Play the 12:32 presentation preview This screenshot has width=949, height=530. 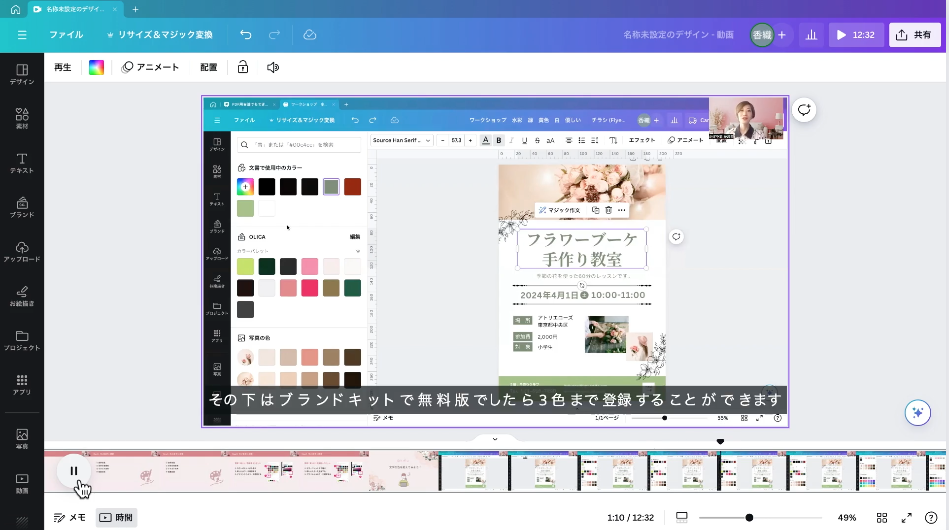point(856,35)
